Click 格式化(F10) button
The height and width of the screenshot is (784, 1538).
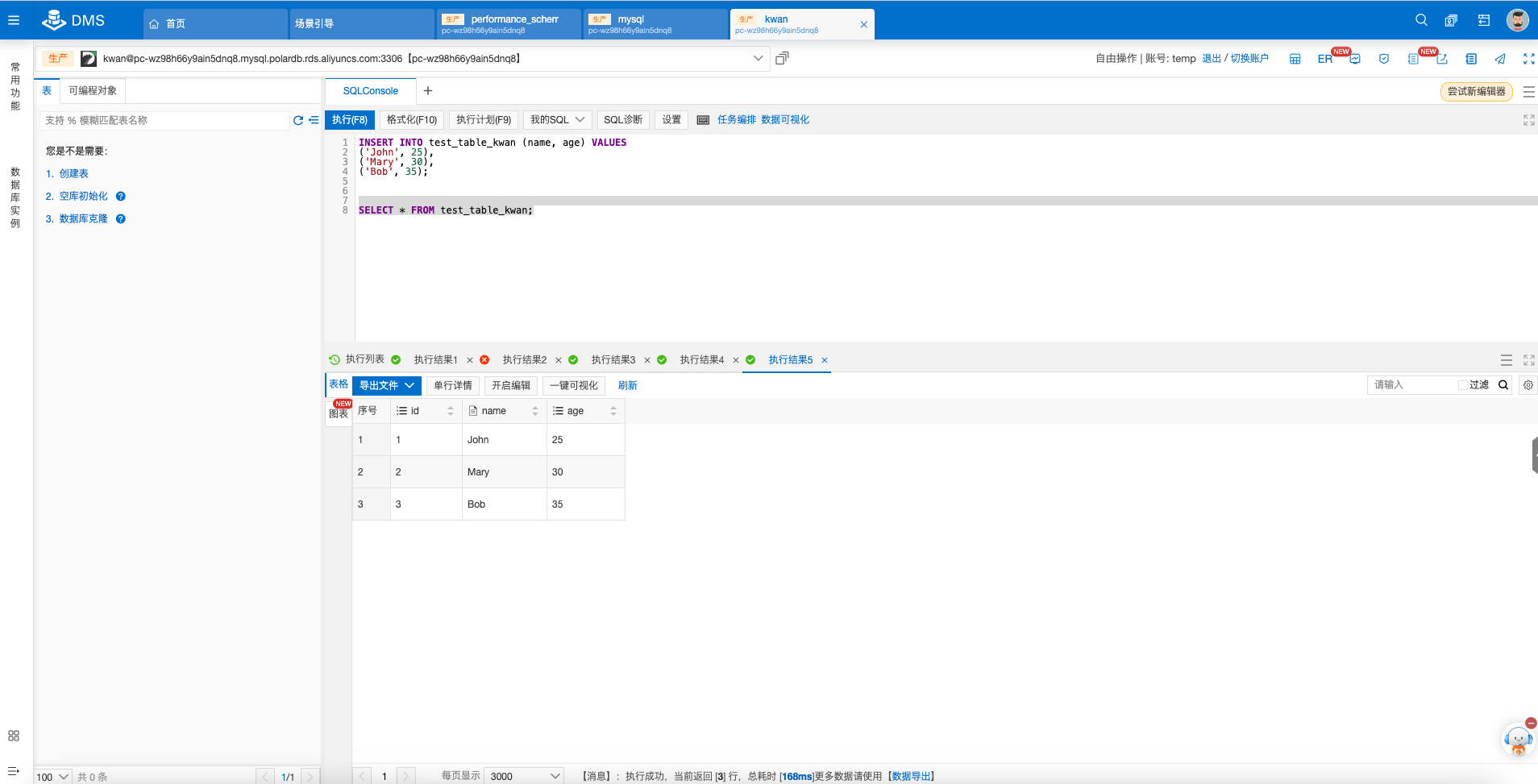(412, 120)
